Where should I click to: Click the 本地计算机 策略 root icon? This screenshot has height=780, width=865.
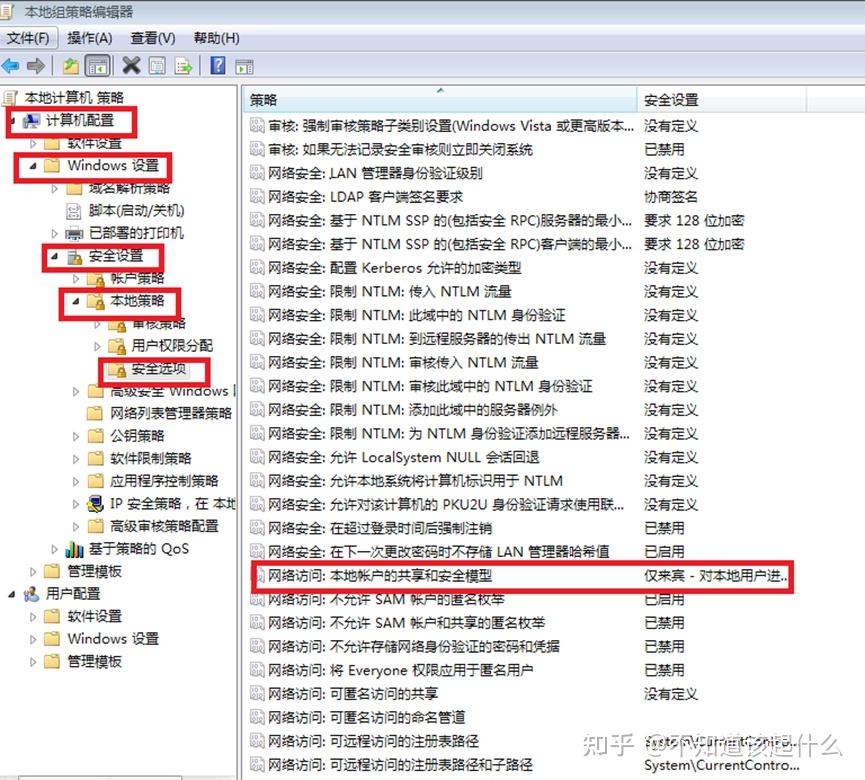coord(9,98)
